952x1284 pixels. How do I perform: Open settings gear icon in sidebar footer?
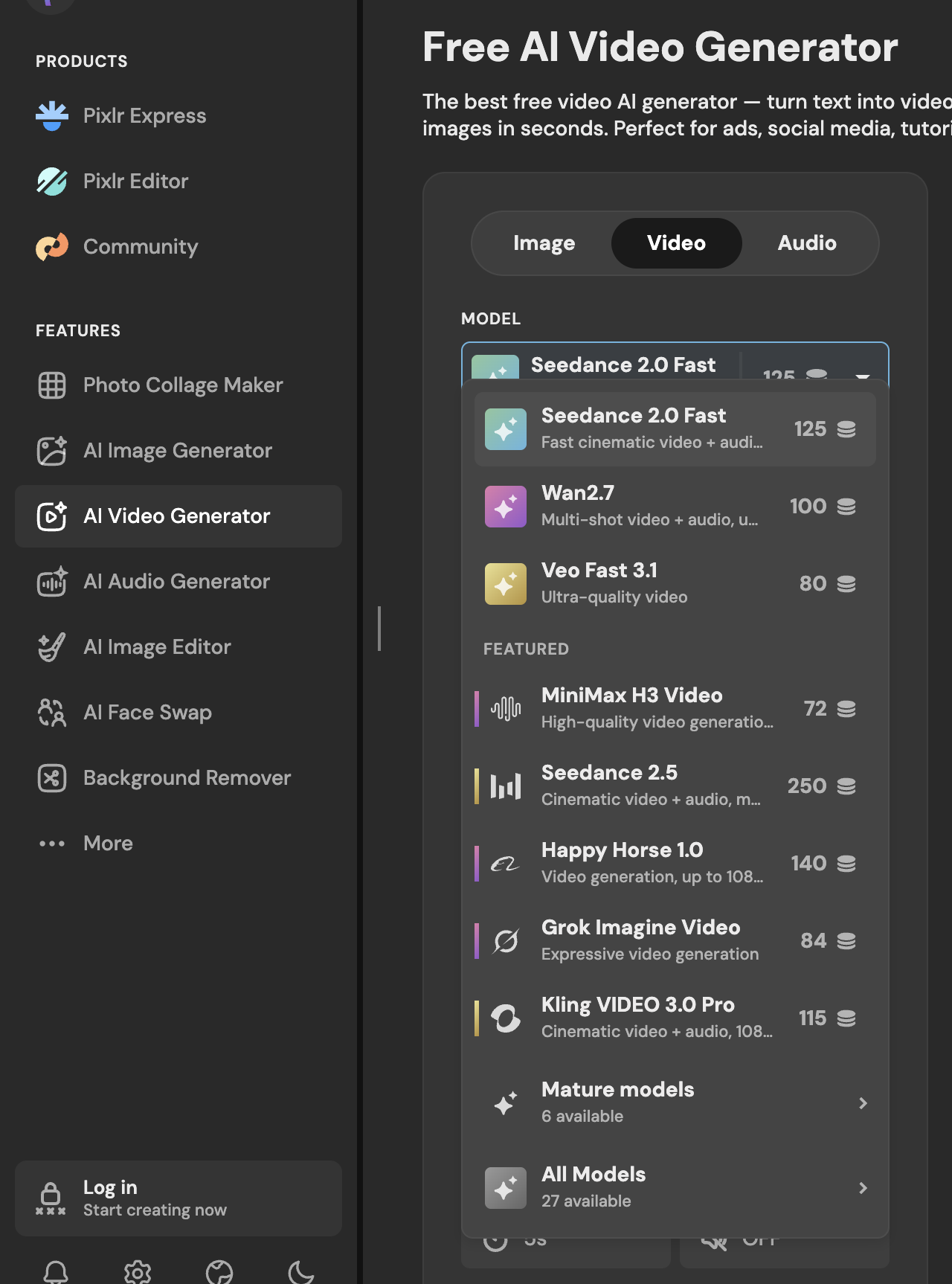point(138,1272)
